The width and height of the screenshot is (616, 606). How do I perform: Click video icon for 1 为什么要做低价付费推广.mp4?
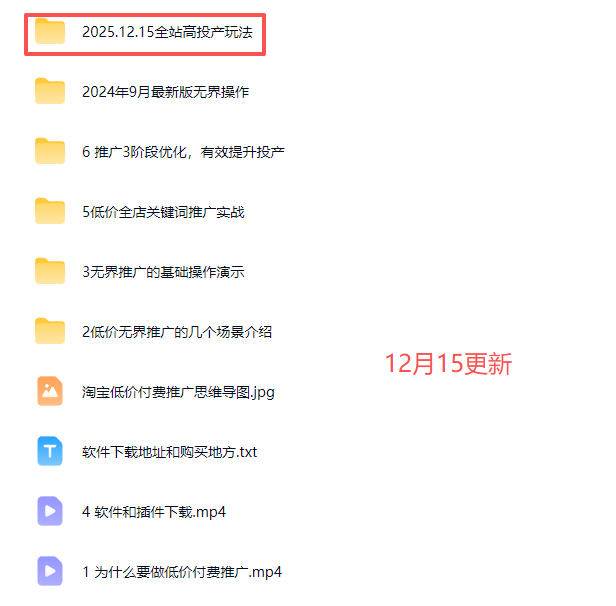50,571
